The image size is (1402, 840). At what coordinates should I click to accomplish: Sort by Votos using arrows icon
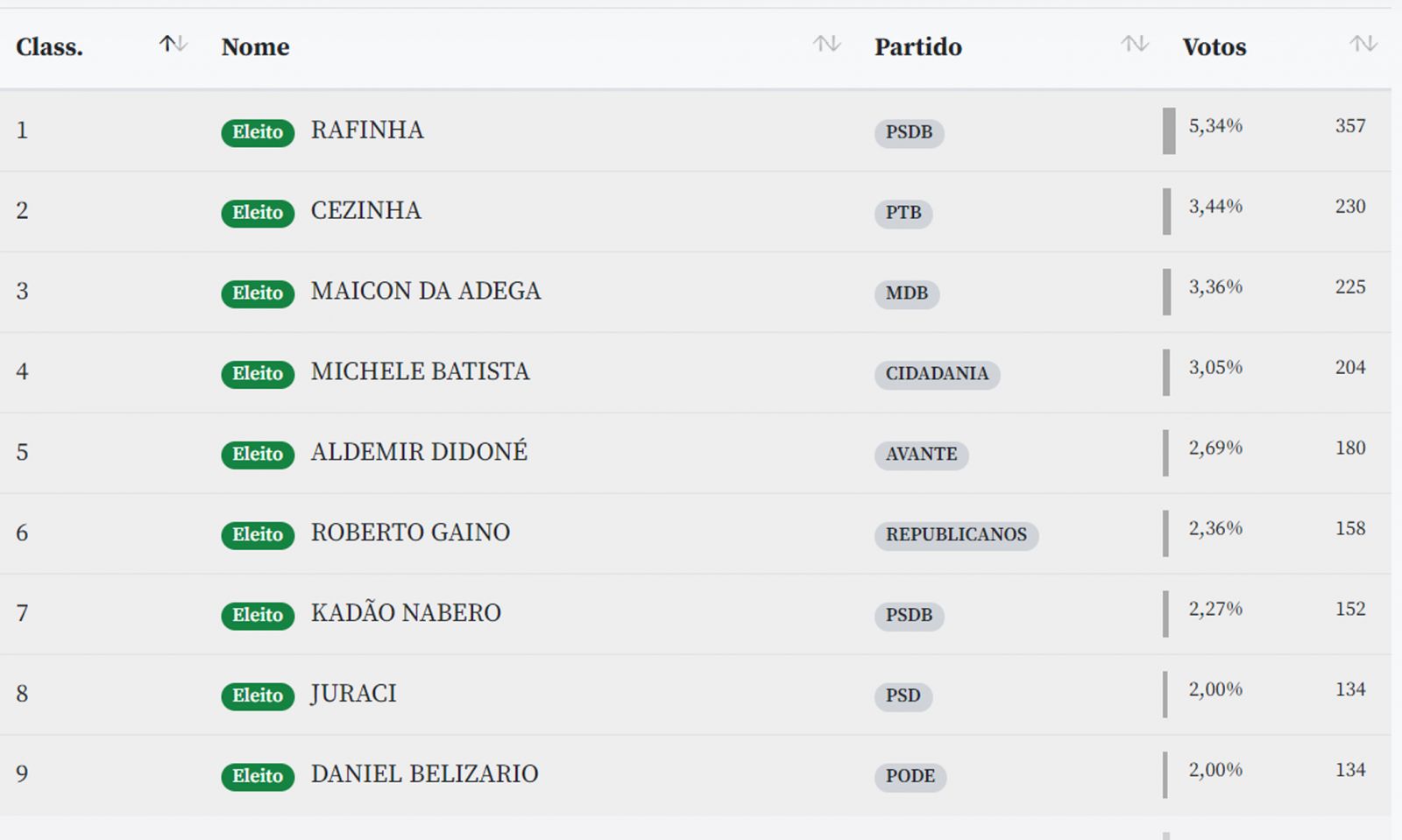(x=1363, y=44)
